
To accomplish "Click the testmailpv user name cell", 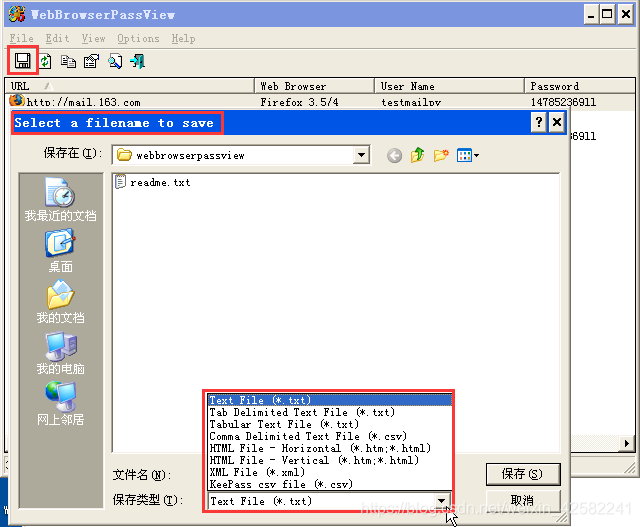I will point(411,102).
